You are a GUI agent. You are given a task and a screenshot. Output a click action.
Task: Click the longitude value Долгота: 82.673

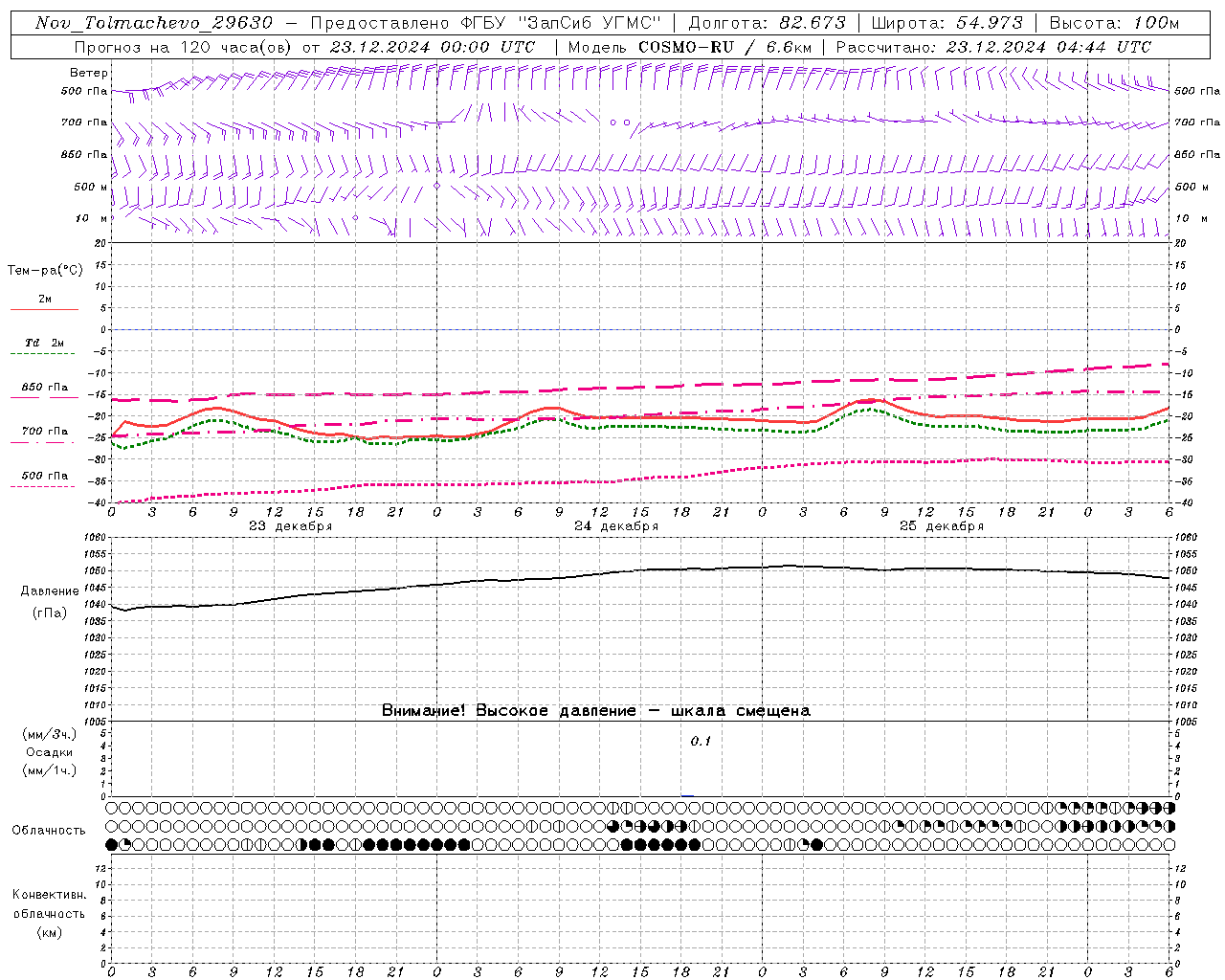tap(768, 23)
